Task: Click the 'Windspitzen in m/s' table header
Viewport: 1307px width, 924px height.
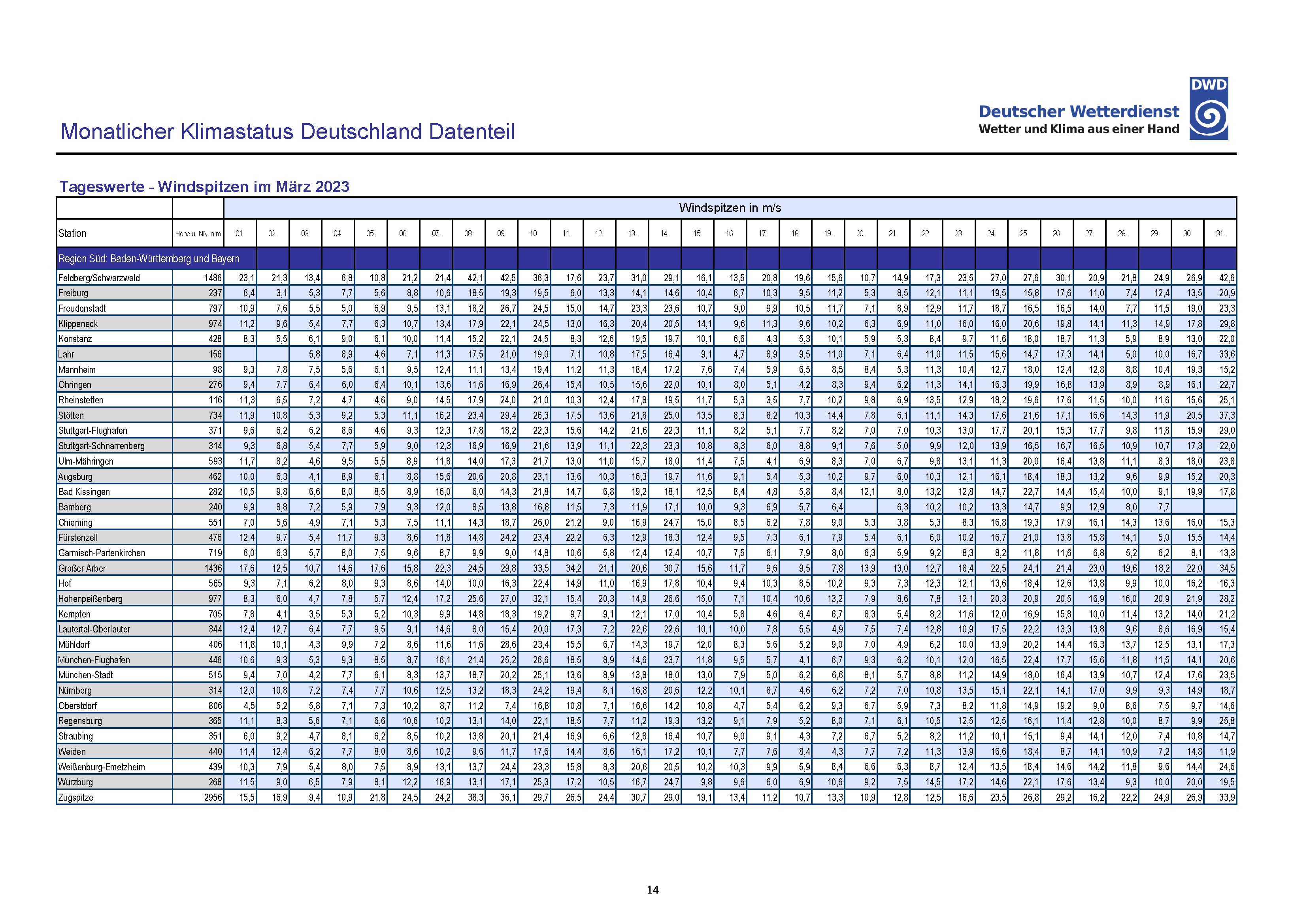Action: click(730, 208)
